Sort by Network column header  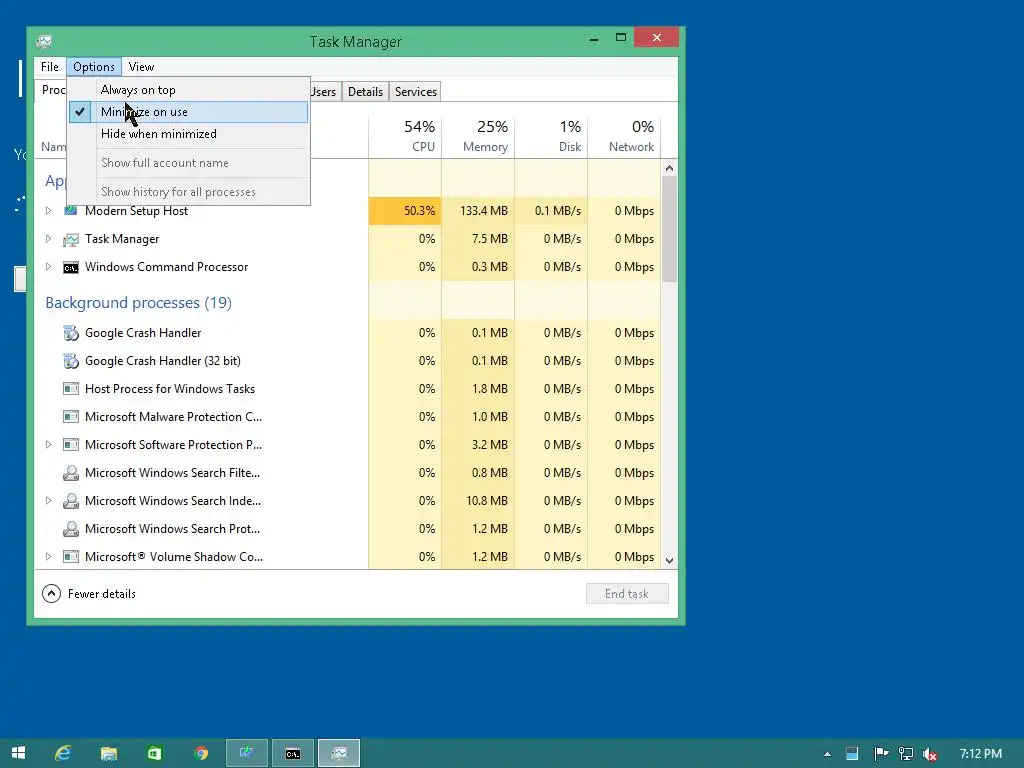click(624, 136)
